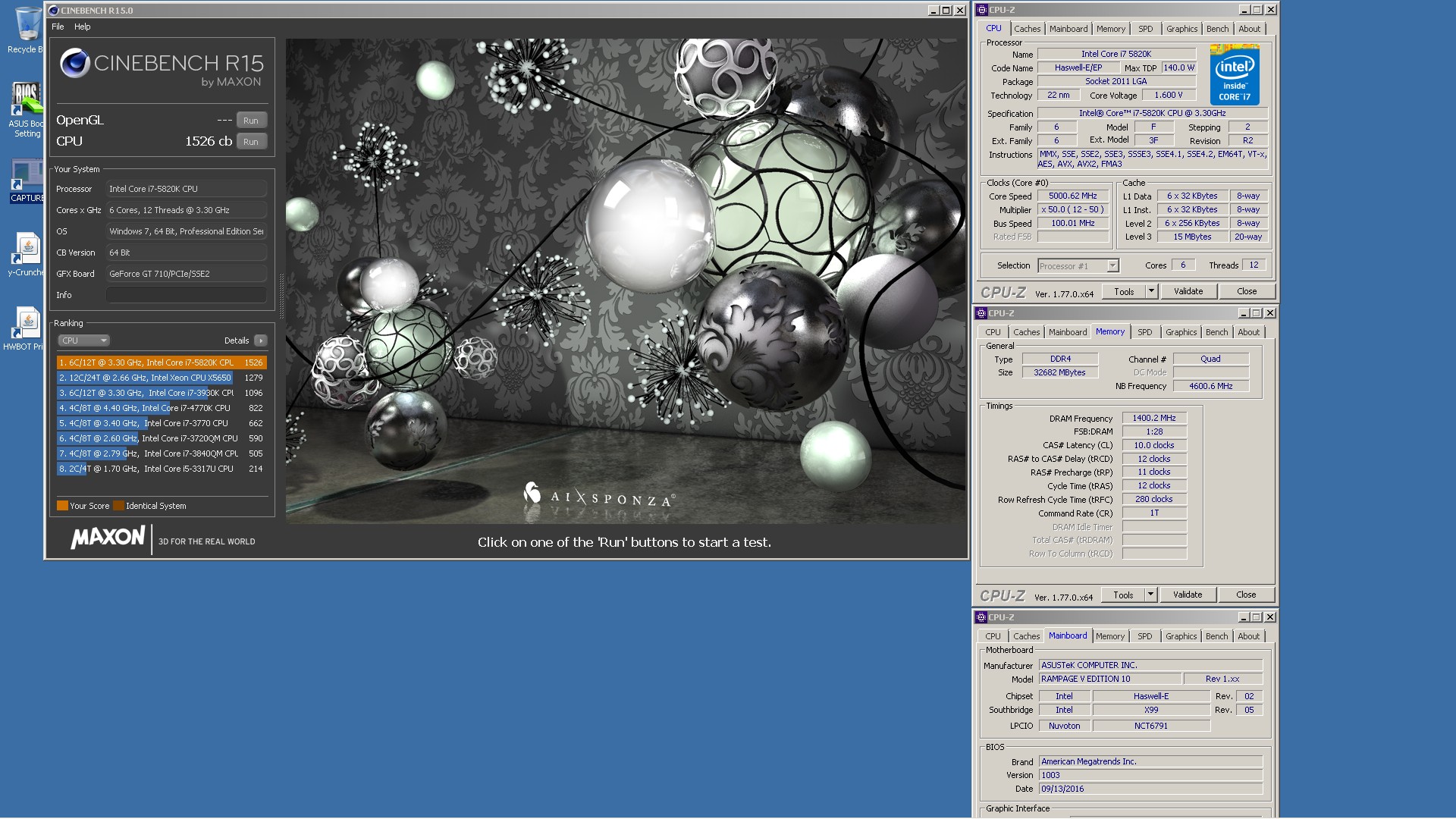
Task: Select ranking entry i7-4770K score 822
Action: (162, 408)
